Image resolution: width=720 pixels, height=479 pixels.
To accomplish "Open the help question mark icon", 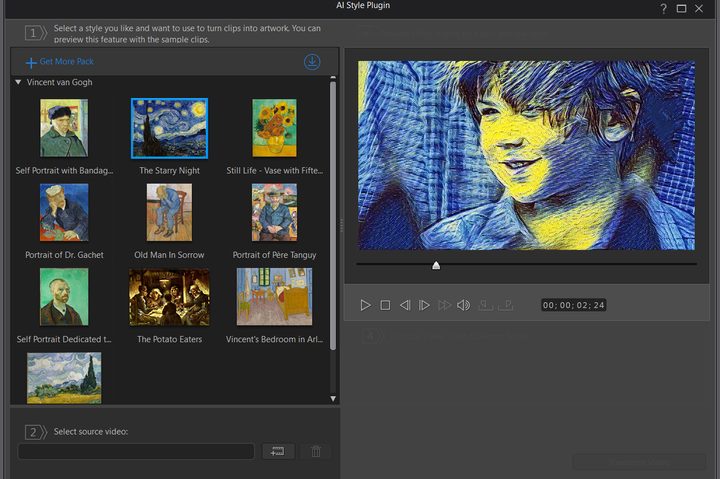I will click(x=664, y=8).
